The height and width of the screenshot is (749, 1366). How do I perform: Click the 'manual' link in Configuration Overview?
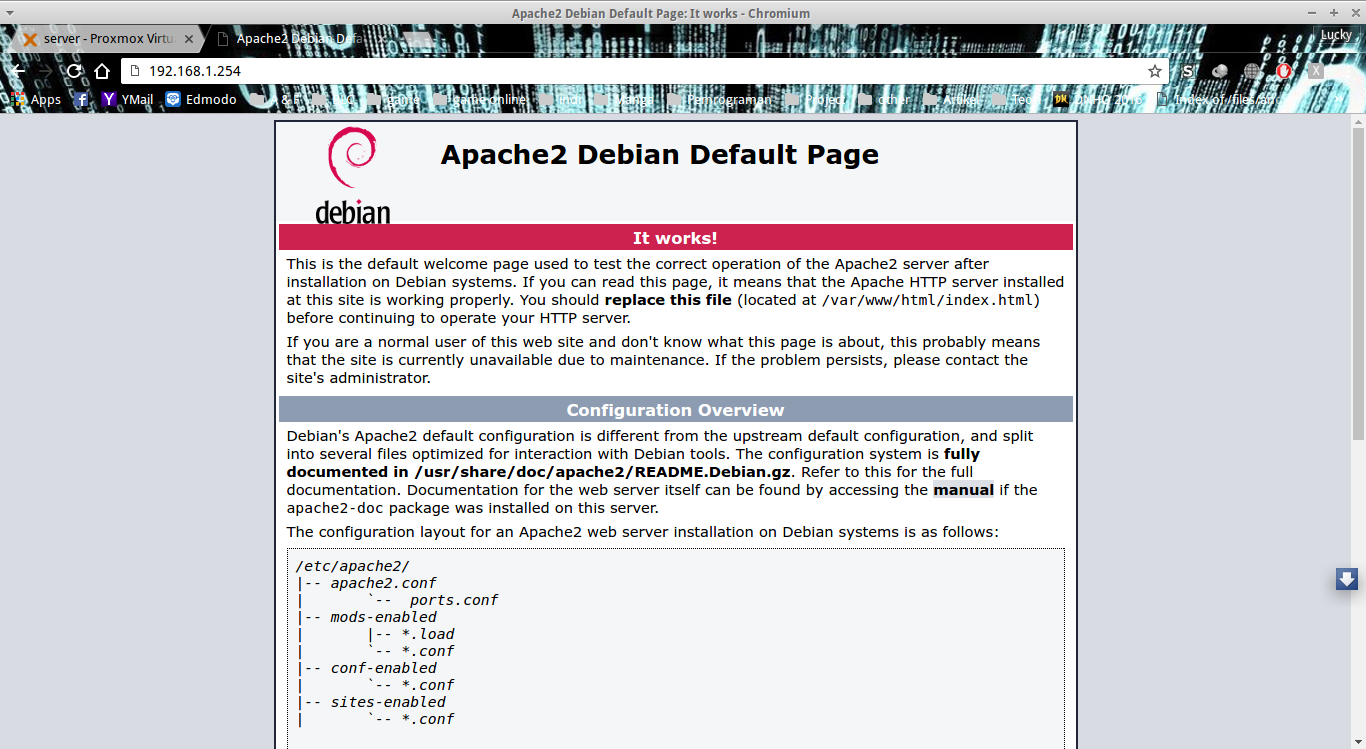click(x=963, y=490)
